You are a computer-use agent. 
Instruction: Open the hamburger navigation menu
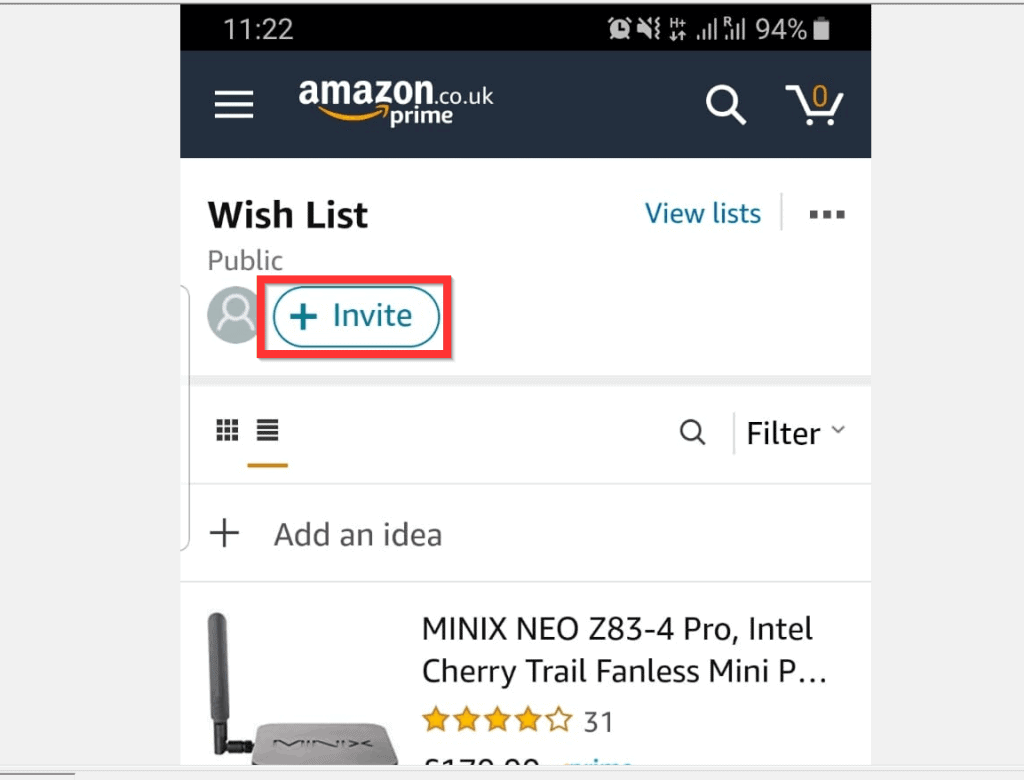(x=234, y=104)
